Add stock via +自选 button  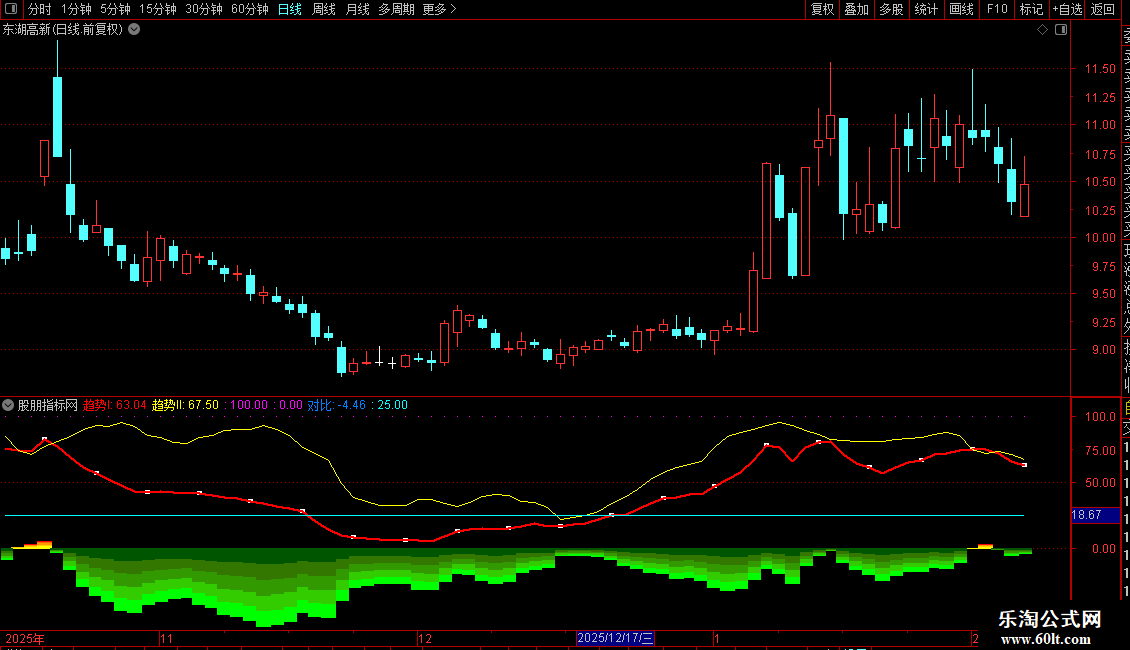click(x=1067, y=9)
